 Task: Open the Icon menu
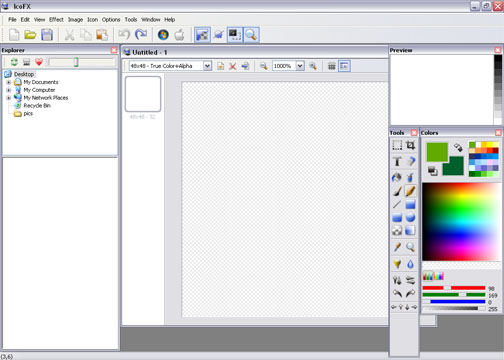[x=93, y=20]
